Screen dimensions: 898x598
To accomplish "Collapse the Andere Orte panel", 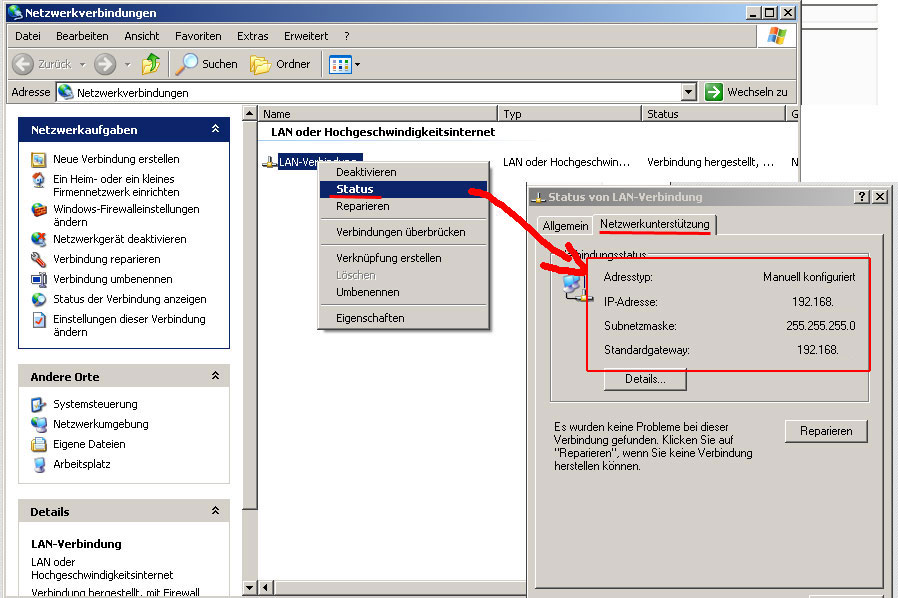I will click(215, 376).
